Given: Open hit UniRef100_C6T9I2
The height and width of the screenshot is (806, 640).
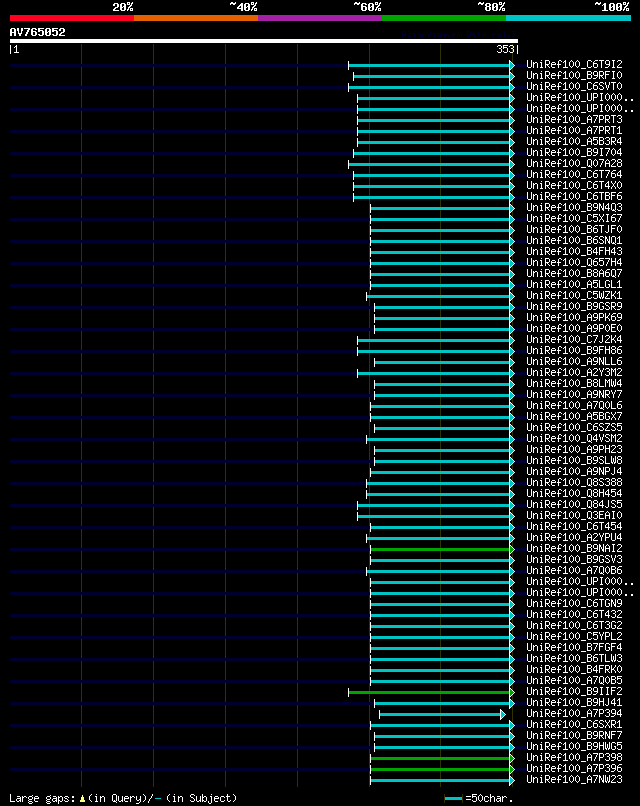Looking at the screenshot, I should click(574, 64).
